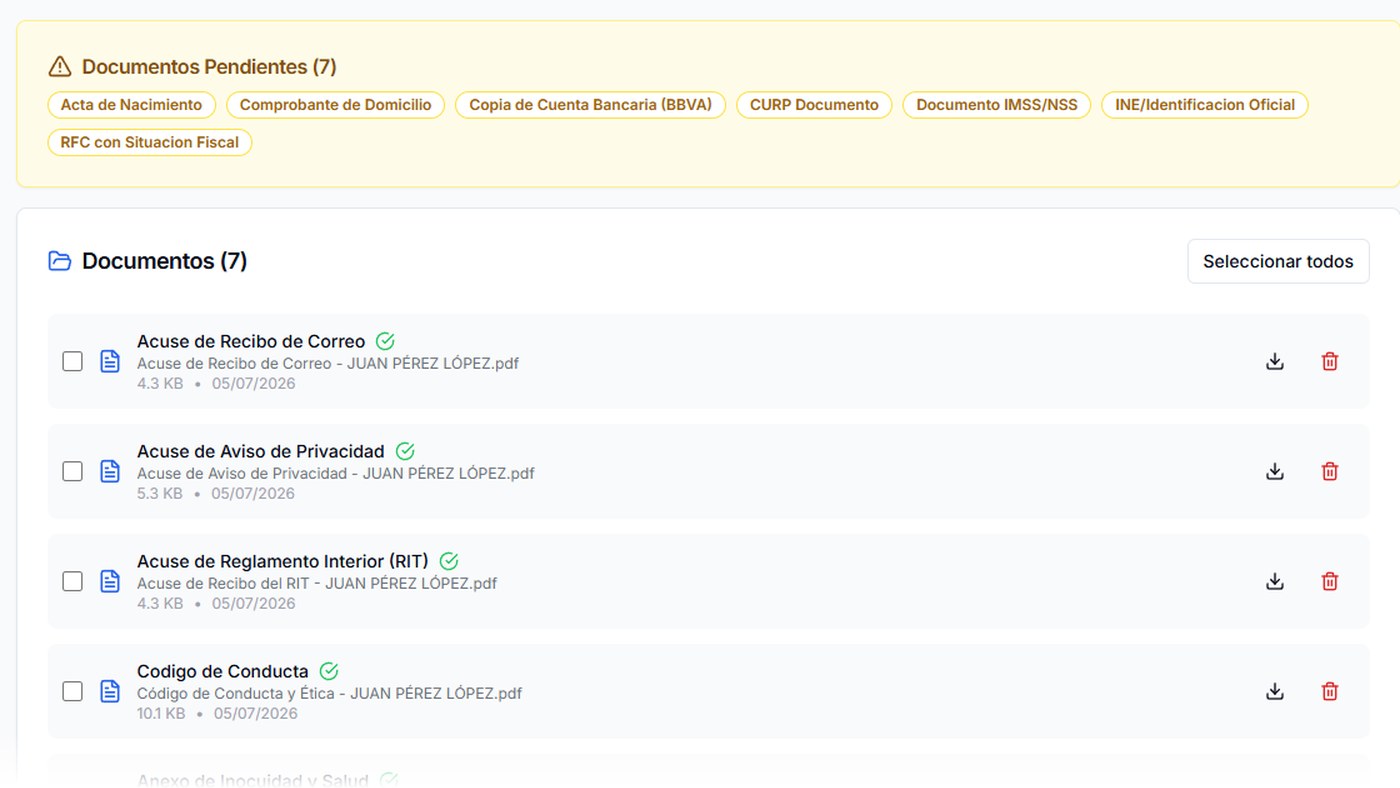Download Codigo de Conducta file
The image size is (1400, 788).
pyautogui.click(x=1275, y=692)
